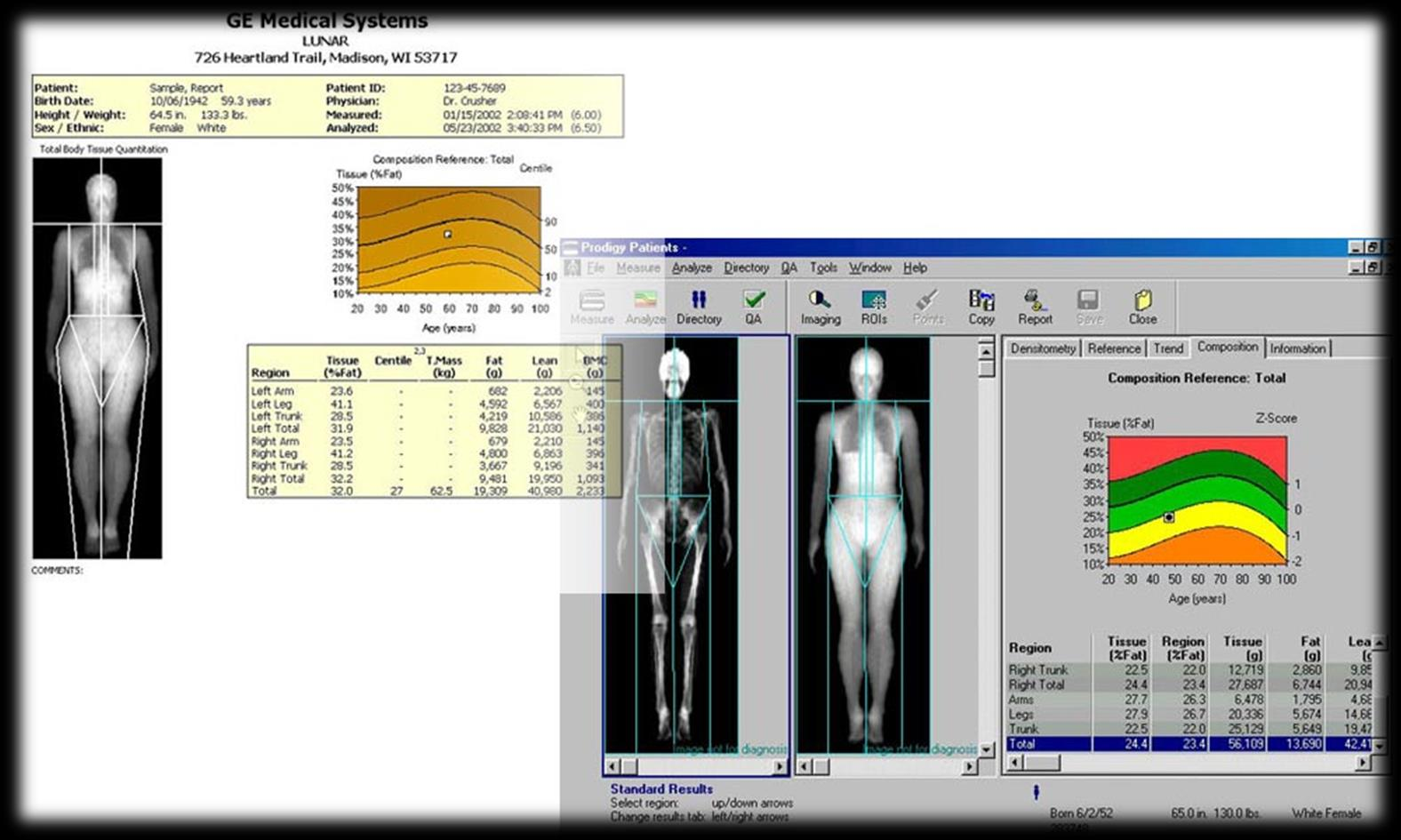1401x840 pixels.
Task: Switch to the Information tab
Action: (x=1297, y=348)
